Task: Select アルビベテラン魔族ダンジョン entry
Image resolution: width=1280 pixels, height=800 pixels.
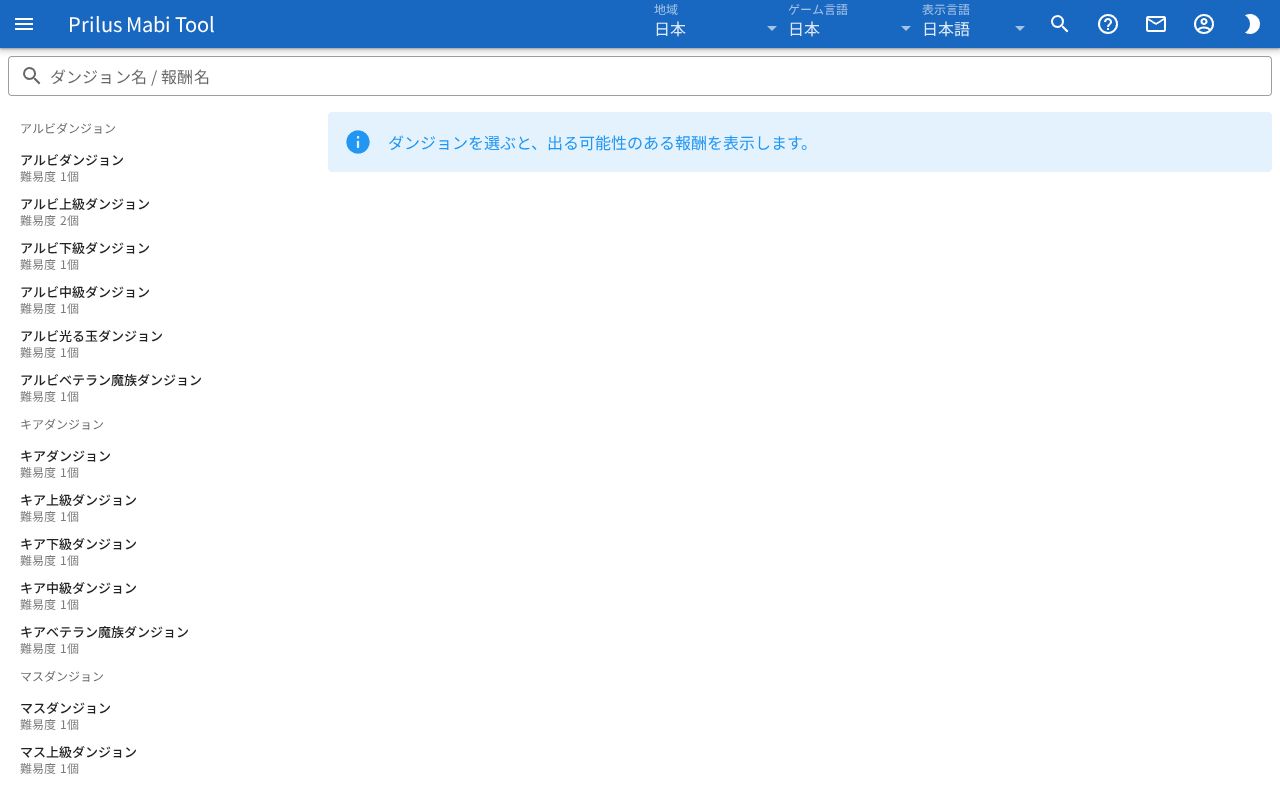Action: pyautogui.click(x=160, y=388)
